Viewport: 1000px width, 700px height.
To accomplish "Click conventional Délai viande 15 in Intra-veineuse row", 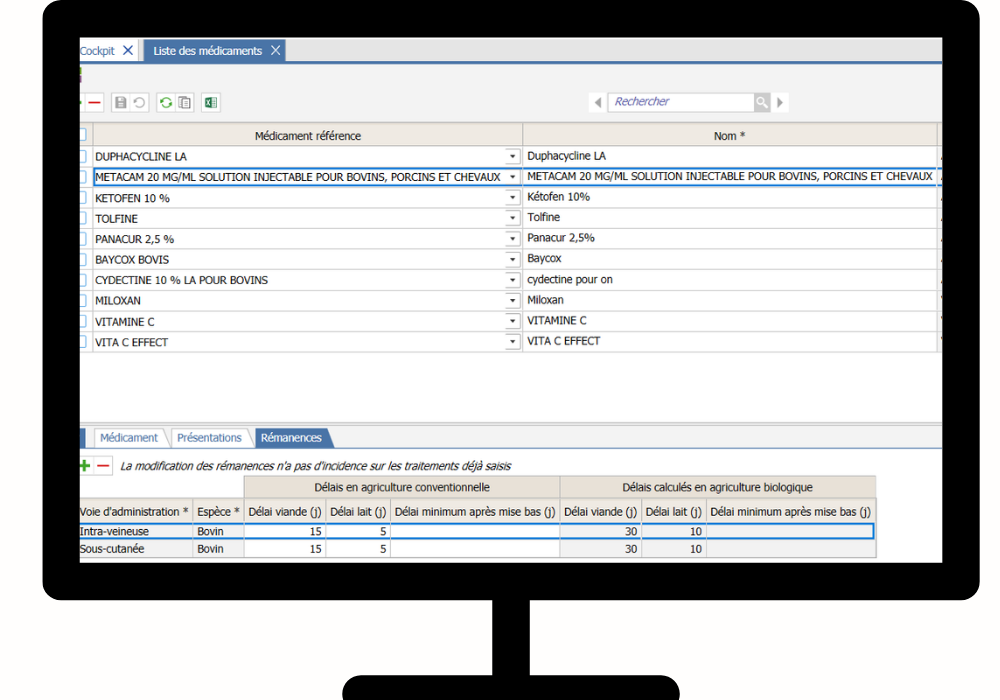I will [284, 532].
